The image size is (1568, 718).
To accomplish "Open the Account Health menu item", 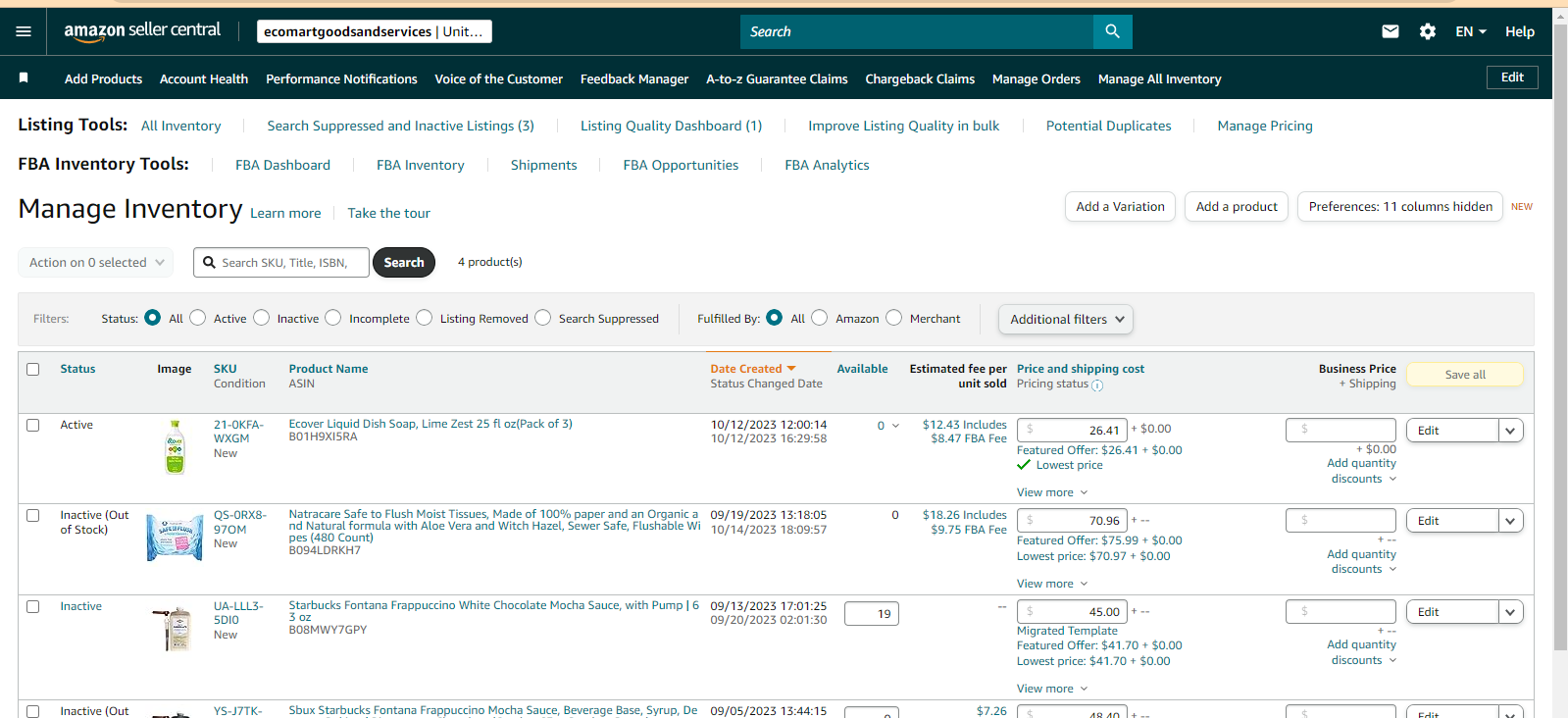I will point(204,78).
